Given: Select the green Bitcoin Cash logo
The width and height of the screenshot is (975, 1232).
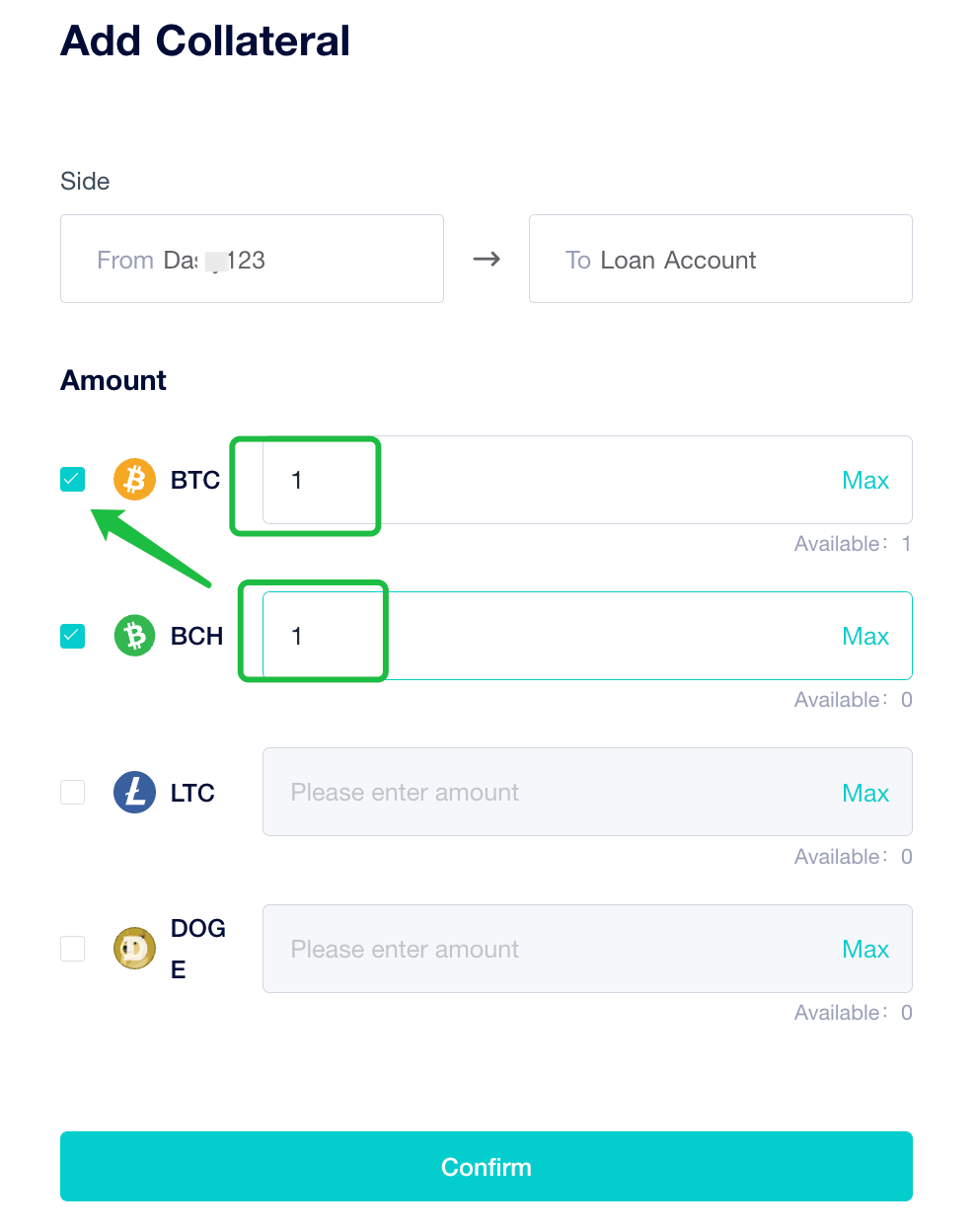Looking at the screenshot, I should (x=134, y=636).
